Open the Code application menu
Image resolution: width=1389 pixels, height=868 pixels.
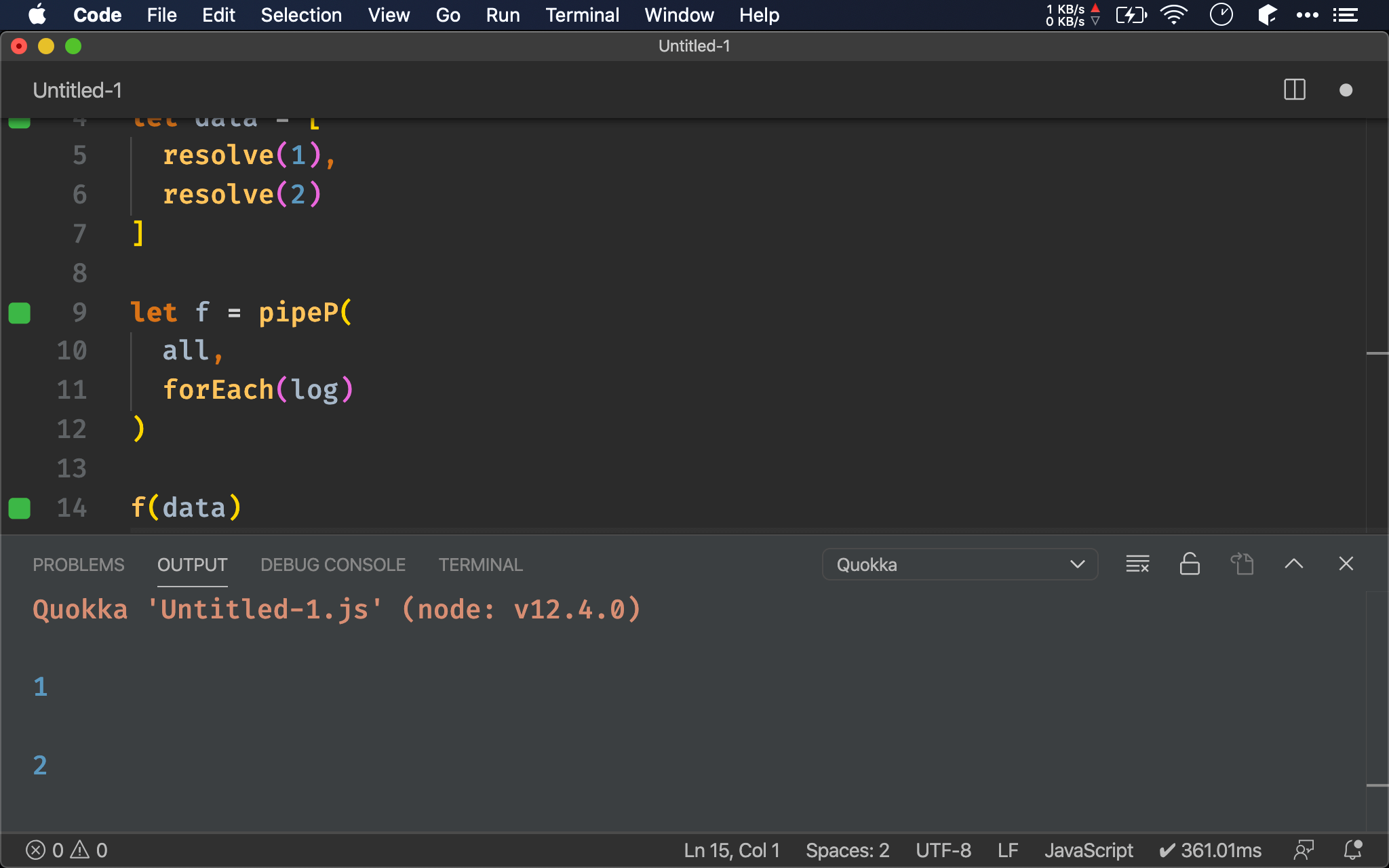coord(98,15)
